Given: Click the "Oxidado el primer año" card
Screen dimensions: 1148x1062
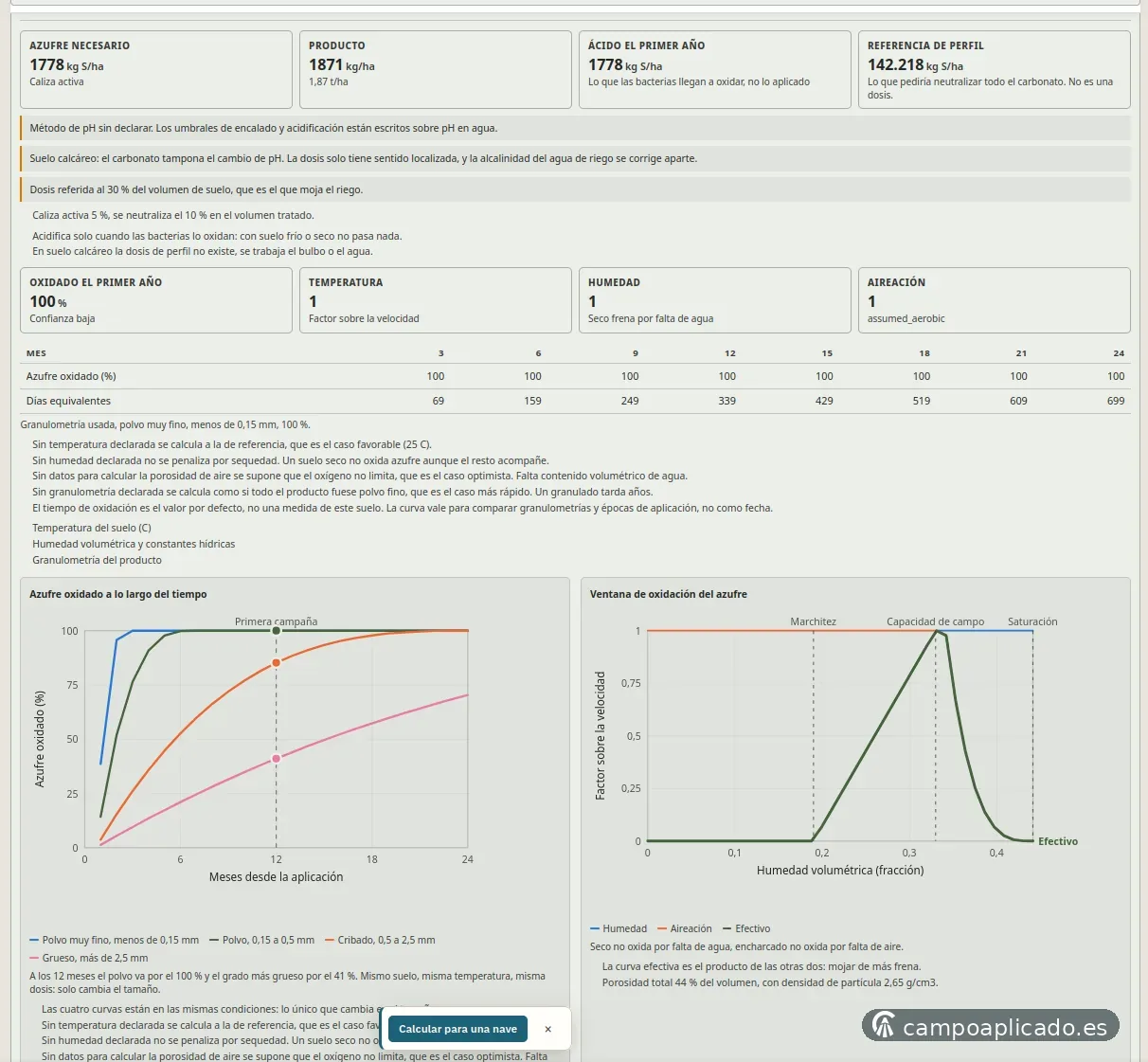Looking at the screenshot, I should pos(156,300).
